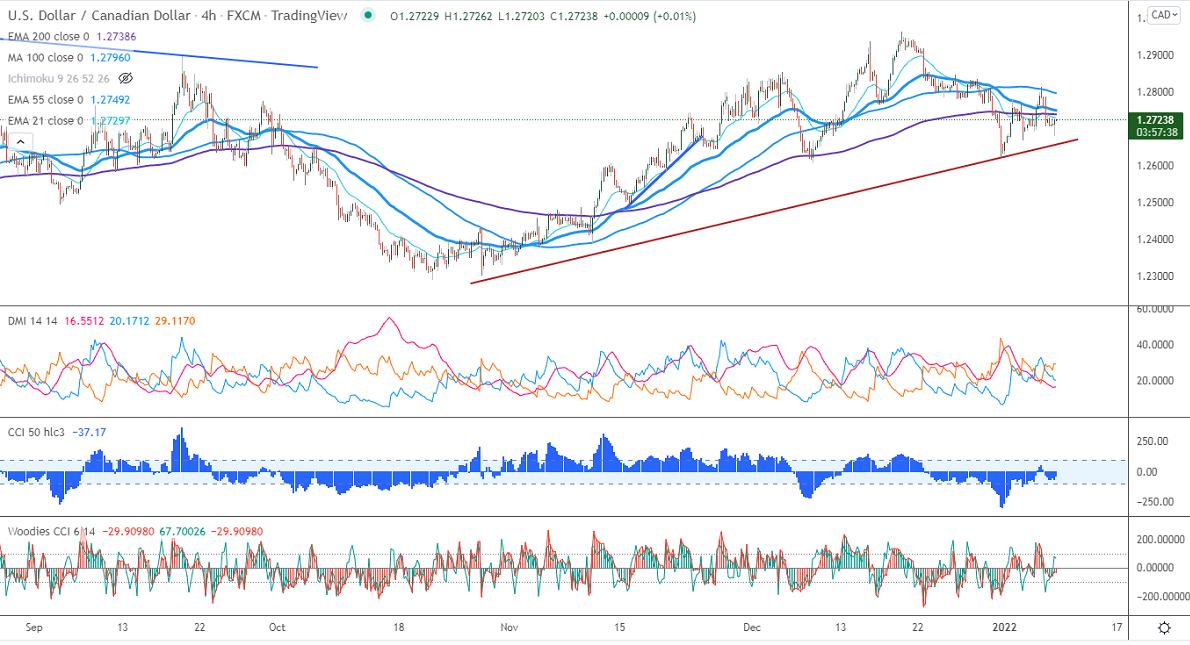This screenshot has height=645, width=1190.
Task: Show the hidden Ichimoku indicator via eye icon
Action: click(126, 78)
